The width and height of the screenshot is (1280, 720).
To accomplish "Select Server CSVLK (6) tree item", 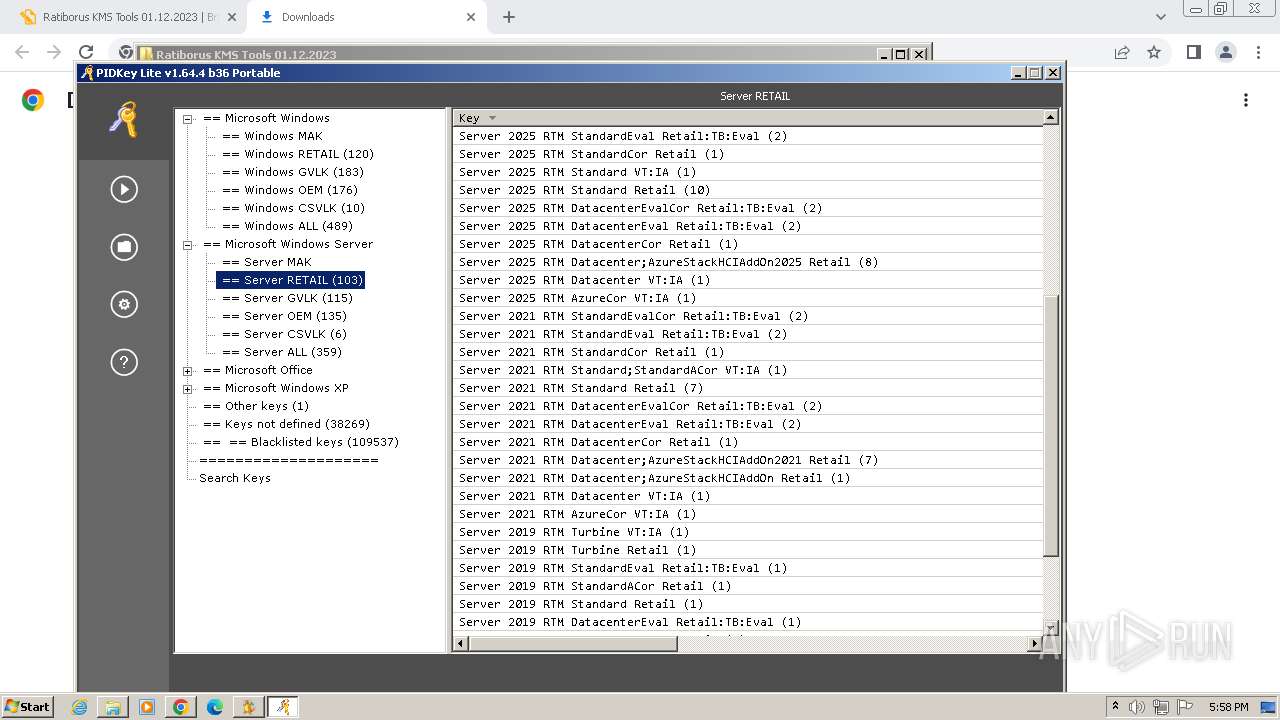I will pos(284,334).
